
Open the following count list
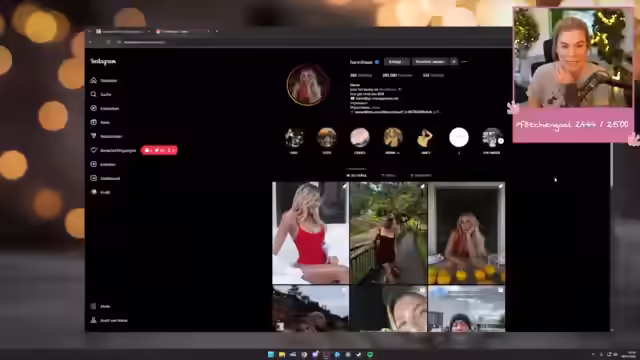[433, 76]
